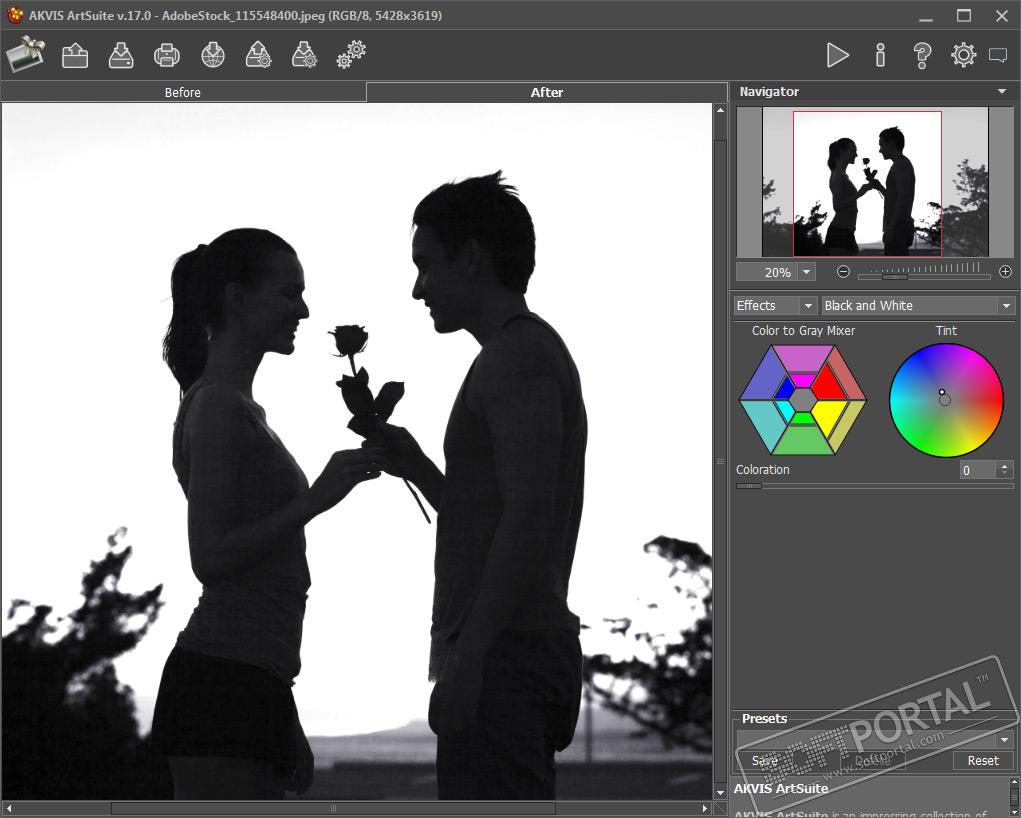
Task: Click the 20% zoom value field
Action: pyautogui.click(x=768, y=272)
